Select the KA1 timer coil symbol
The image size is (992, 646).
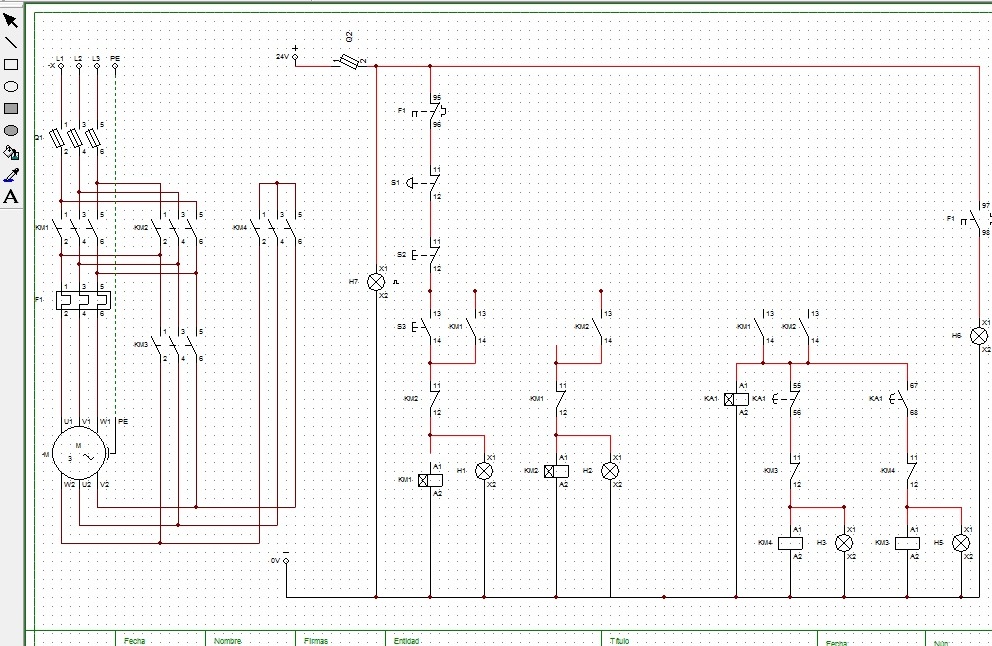[736, 399]
